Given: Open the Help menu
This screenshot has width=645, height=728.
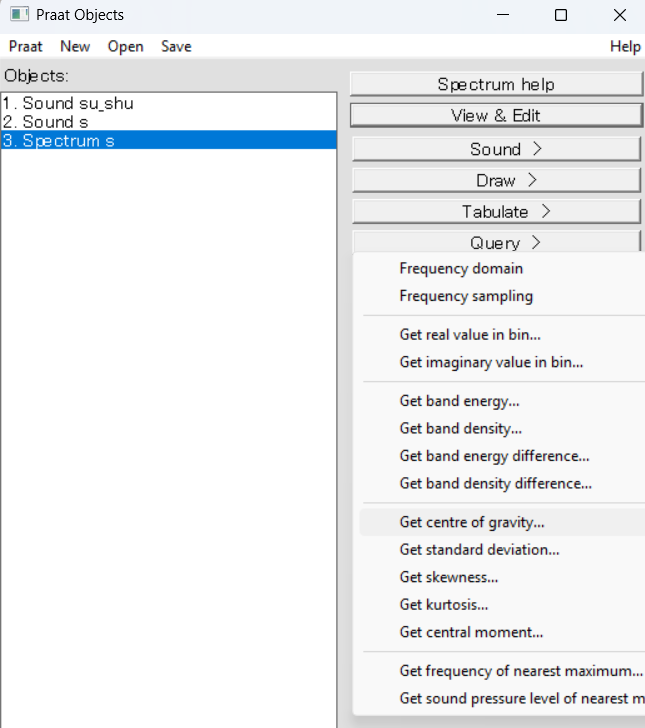Looking at the screenshot, I should click(625, 46).
